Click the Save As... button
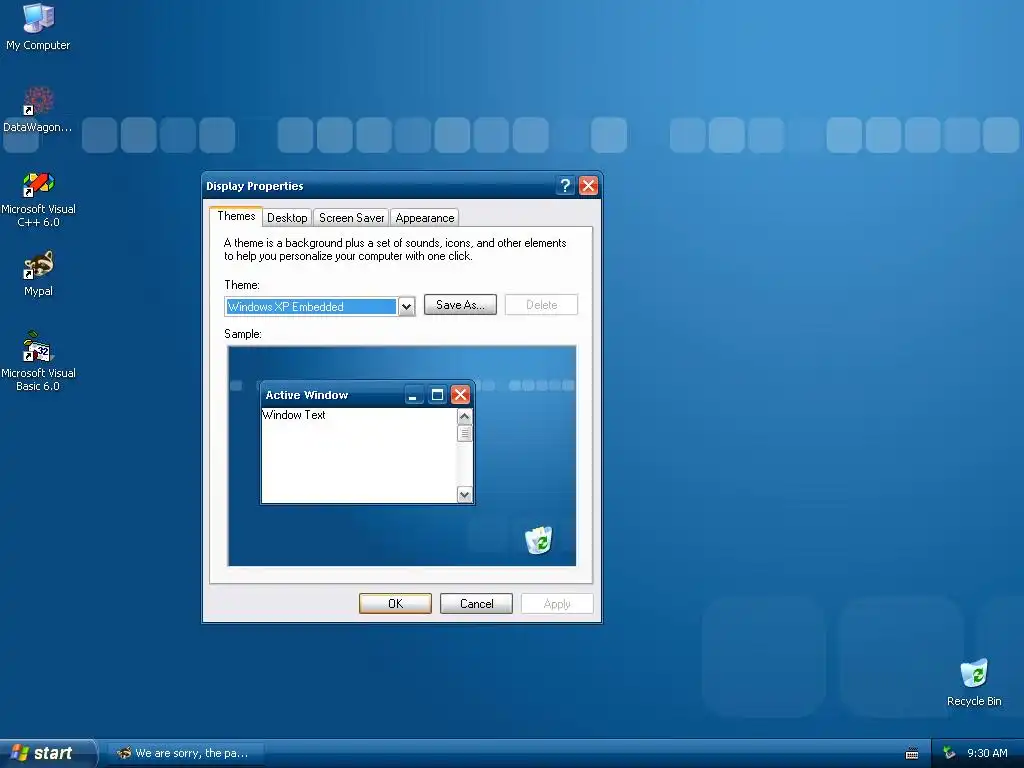The height and width of the screenshot is (768, 1024). click(x=460, y=305)
